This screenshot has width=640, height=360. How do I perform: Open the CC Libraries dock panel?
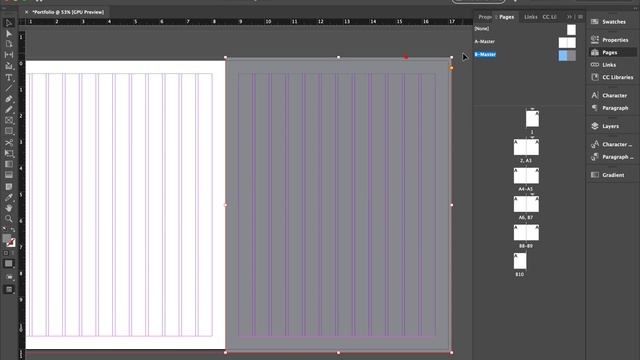(611, 77)
